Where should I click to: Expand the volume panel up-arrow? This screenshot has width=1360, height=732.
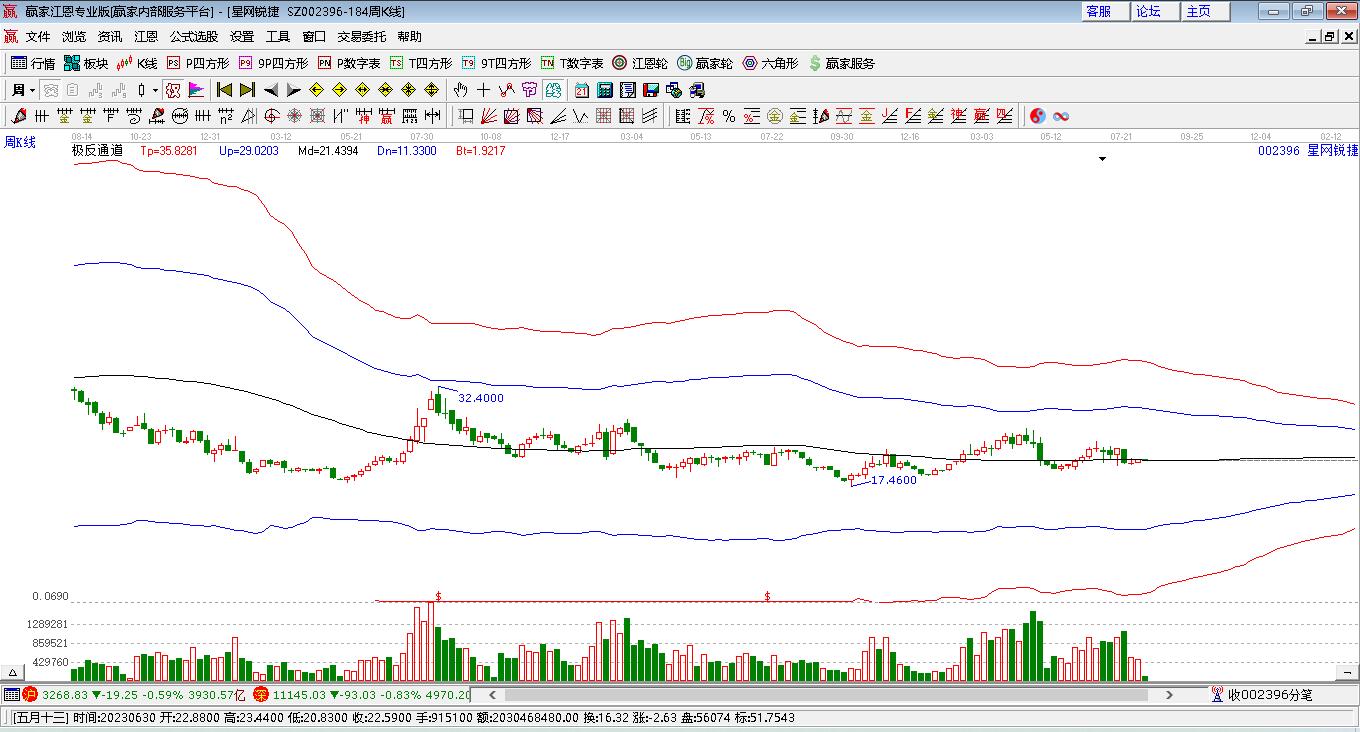pyautogui.click(x=14, y=673)
